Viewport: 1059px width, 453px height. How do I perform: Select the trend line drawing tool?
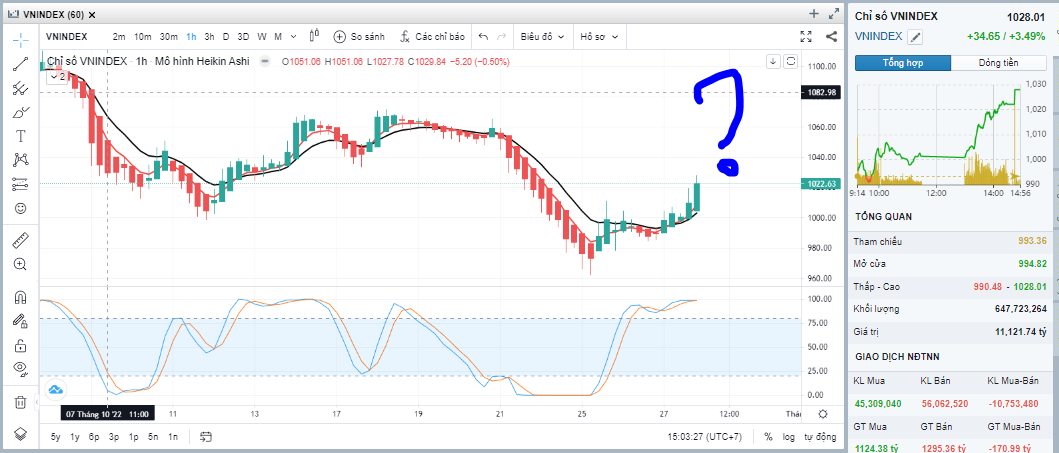21,64
